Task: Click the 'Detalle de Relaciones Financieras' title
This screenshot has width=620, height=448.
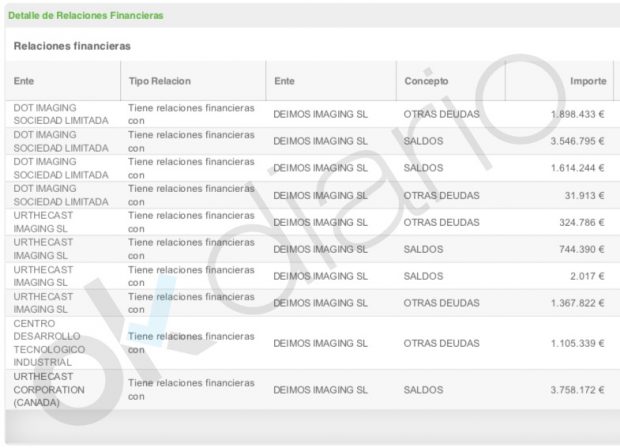Action: [85, 15]
